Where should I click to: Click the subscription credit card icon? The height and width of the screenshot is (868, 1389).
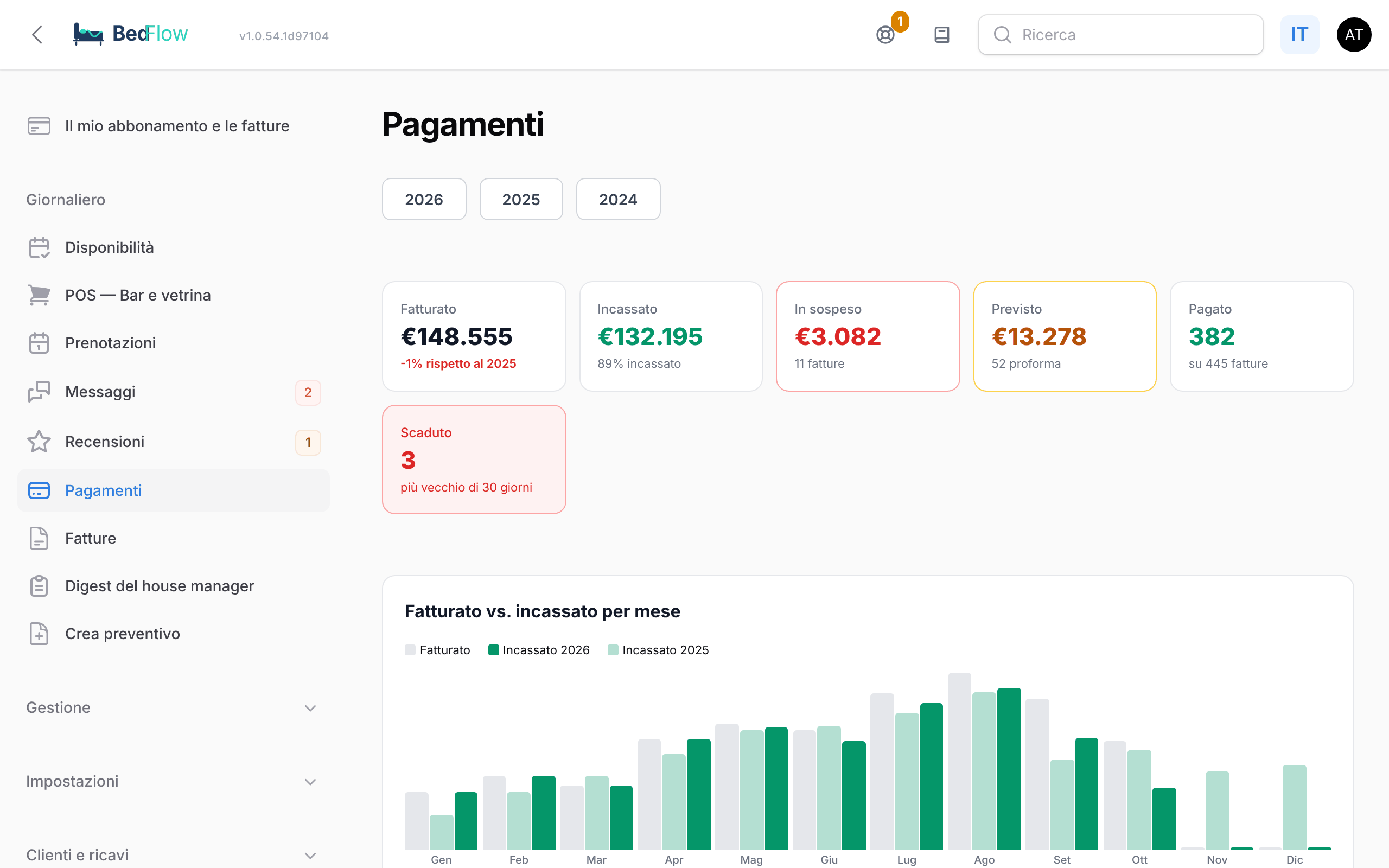39,126
